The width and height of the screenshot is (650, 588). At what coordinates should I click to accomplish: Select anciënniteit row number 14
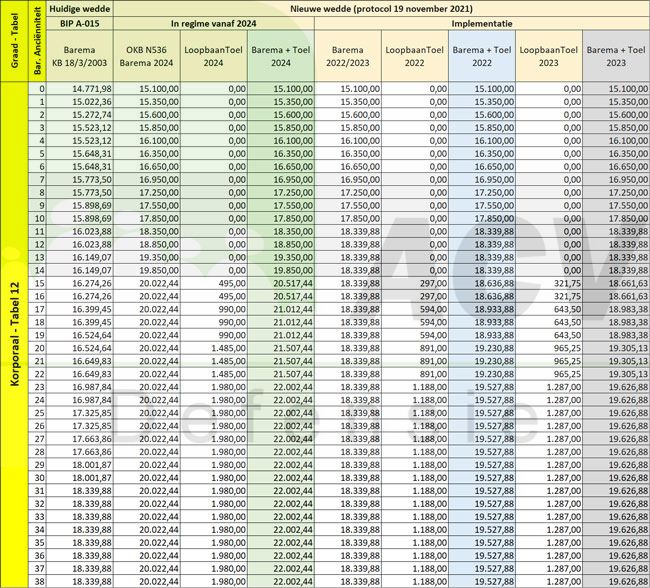pyautogui.click(x=39, y=270)
